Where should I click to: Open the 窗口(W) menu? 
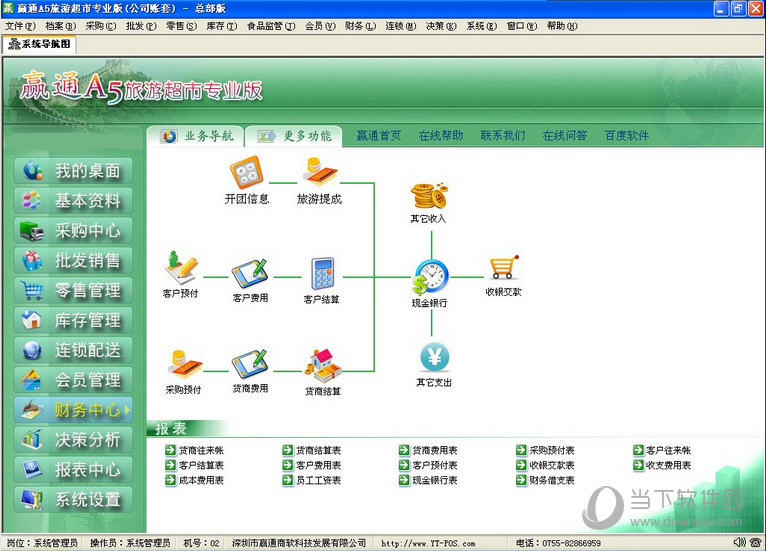tap(522, 26)
